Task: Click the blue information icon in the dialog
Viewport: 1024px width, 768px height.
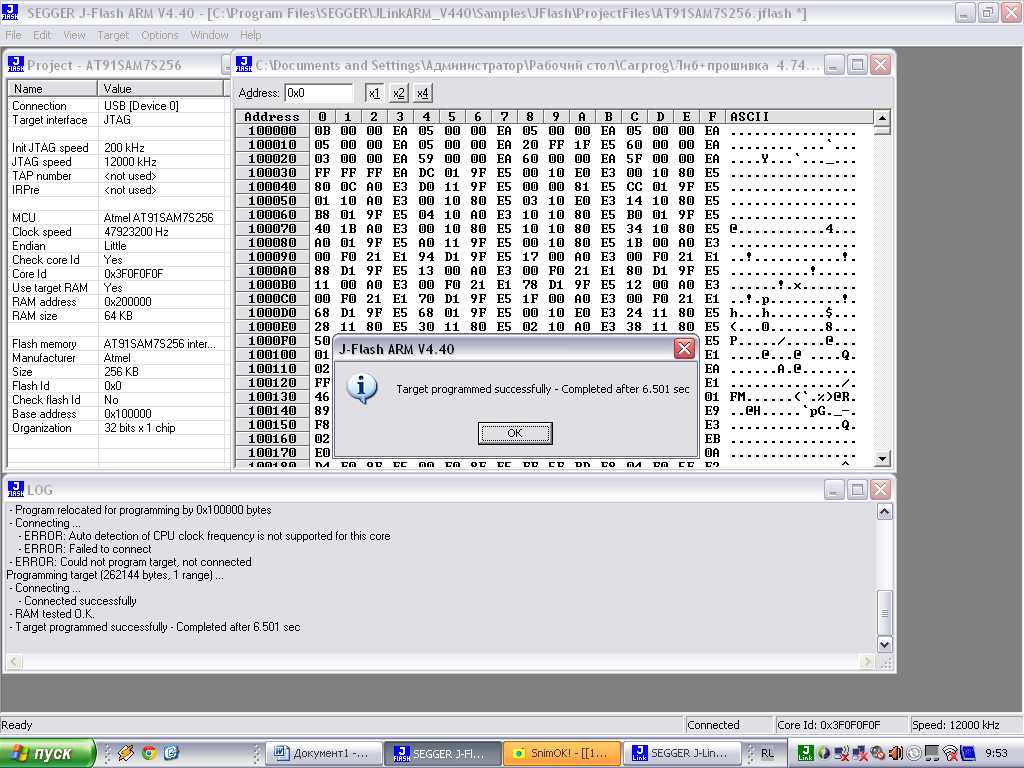Action: tap(362, 389)
